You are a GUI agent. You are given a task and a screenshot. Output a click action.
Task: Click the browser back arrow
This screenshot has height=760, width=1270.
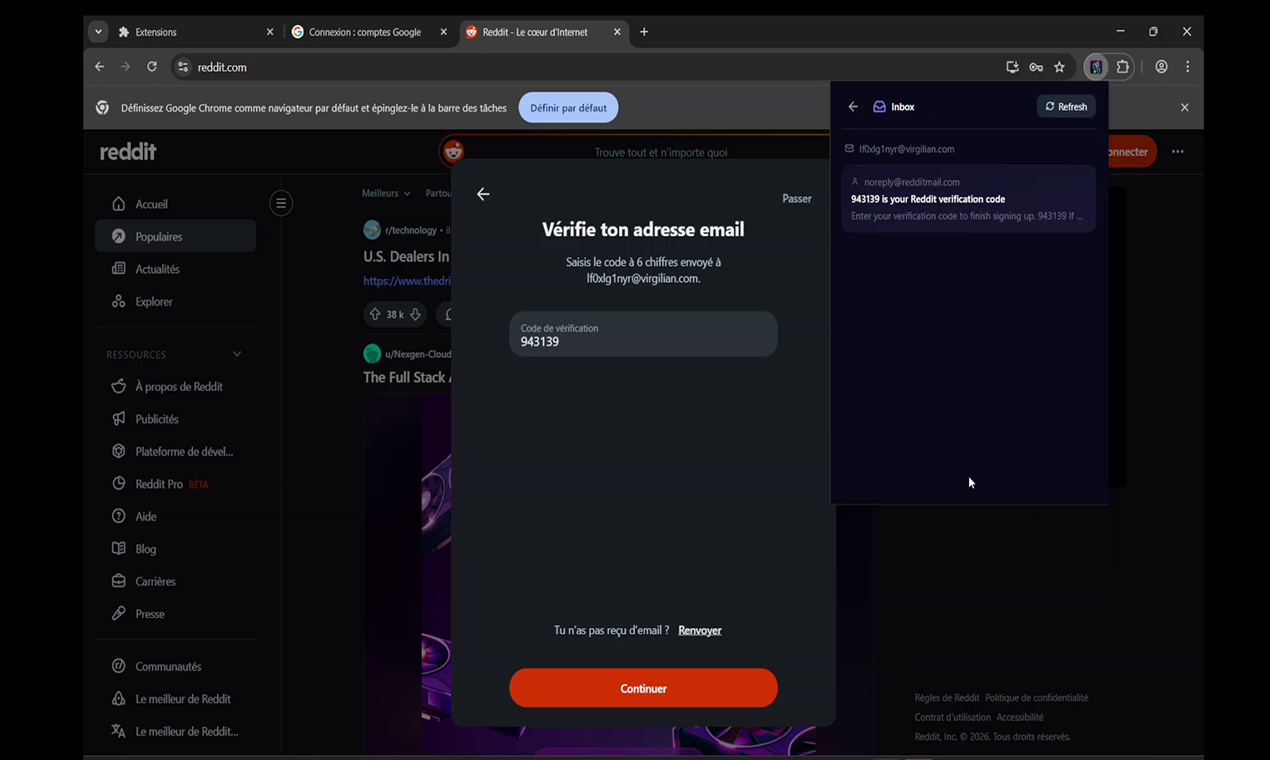(99, 67)
